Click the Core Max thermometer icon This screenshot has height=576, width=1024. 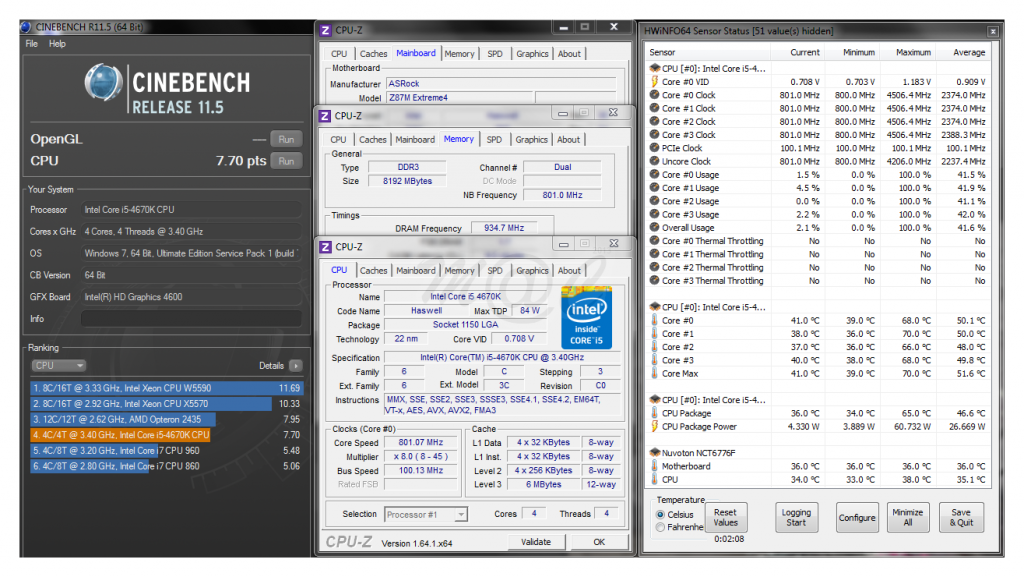tap(654, 374)
